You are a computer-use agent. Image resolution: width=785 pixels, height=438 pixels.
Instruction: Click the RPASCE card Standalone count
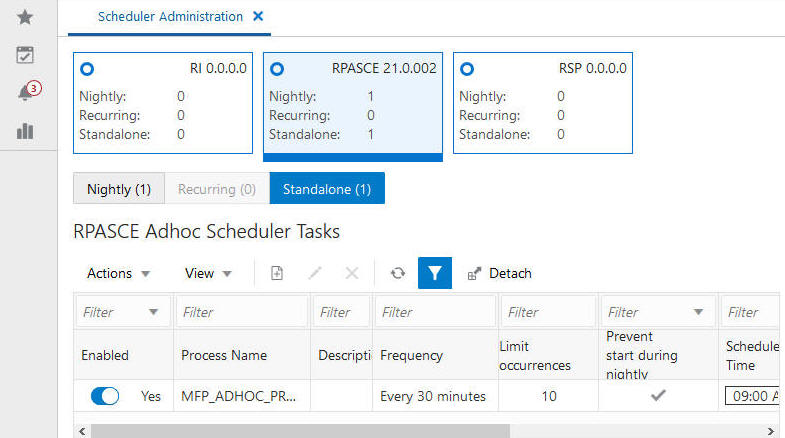coord(370,134)
